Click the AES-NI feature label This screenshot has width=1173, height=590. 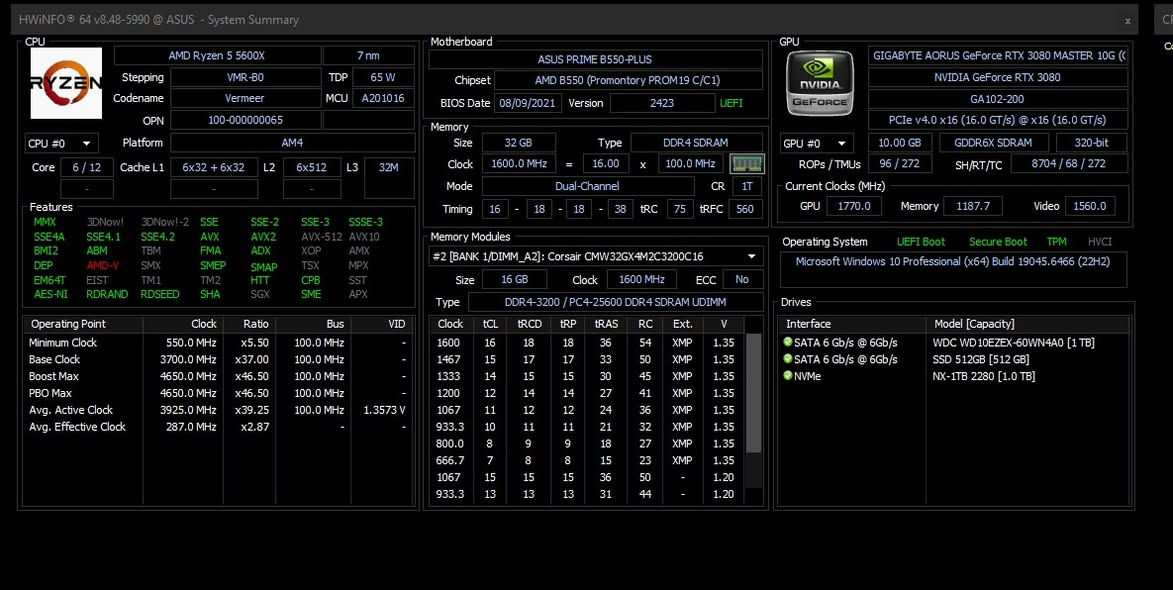[x=51, y=294]
